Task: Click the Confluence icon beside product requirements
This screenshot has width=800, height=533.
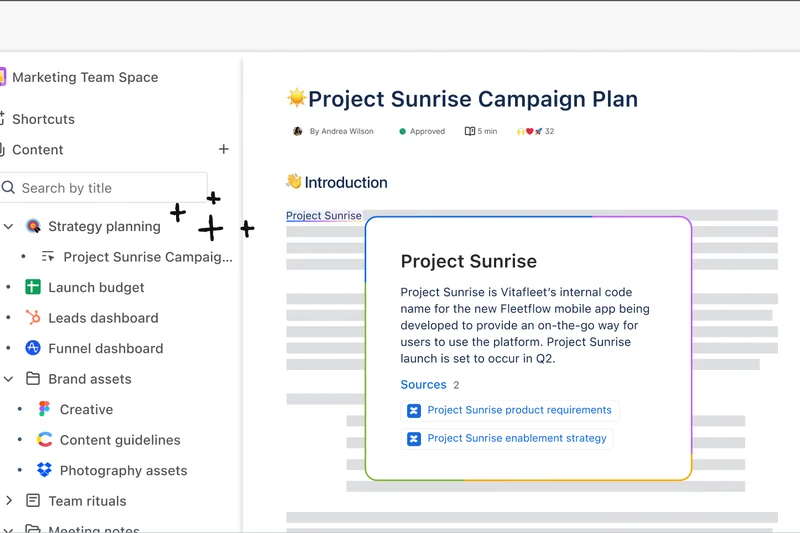Action: (414, 411)
